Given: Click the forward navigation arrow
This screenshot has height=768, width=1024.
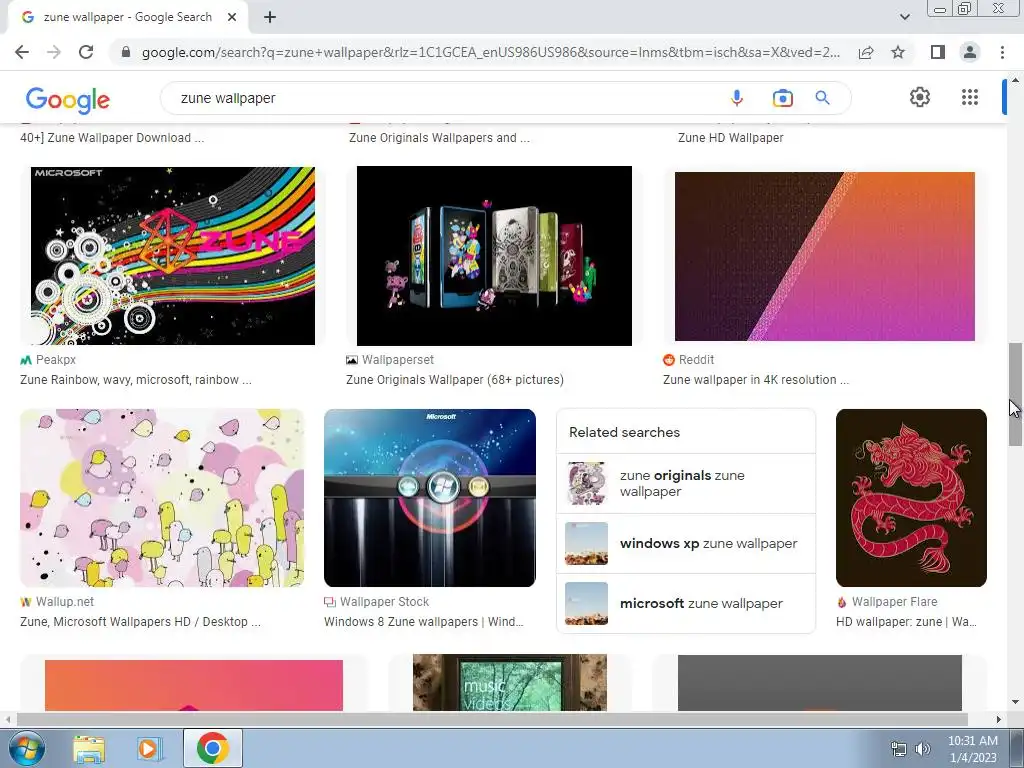Looking at the screenshot, I should [54, 52].
